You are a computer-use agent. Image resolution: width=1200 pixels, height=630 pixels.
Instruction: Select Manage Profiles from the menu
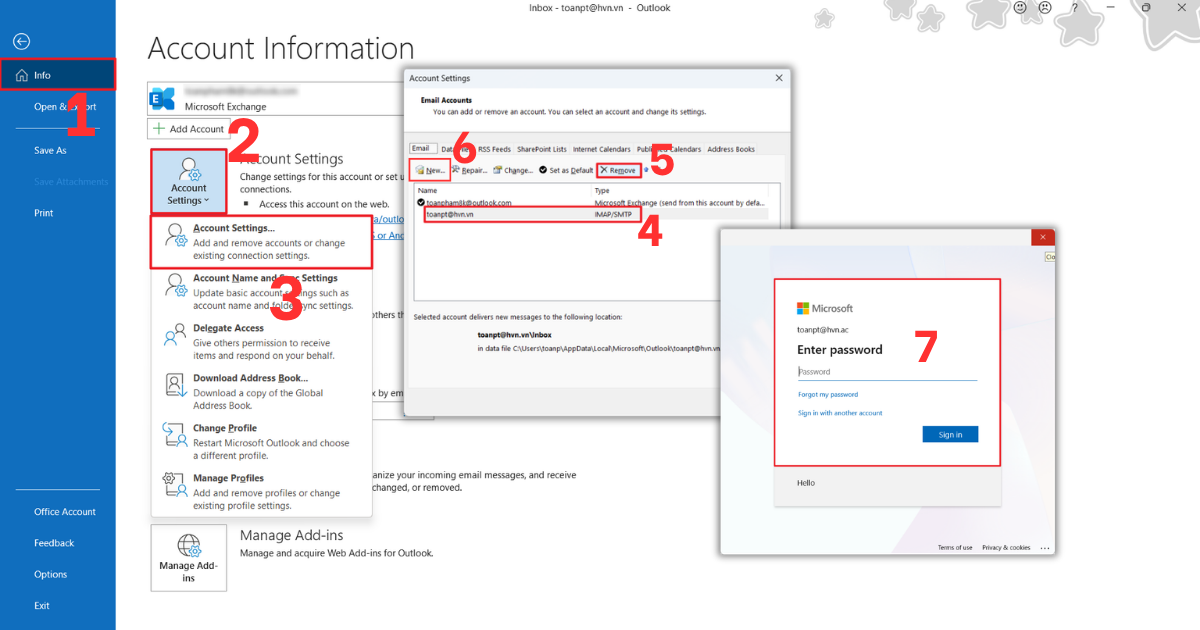coord(261,492)
